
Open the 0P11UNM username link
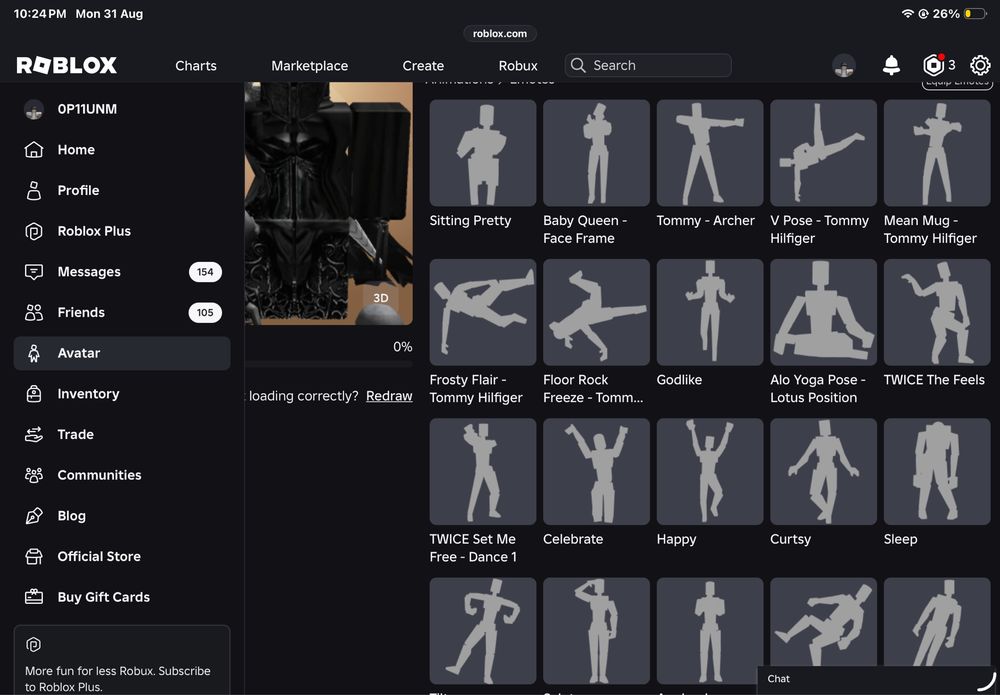click(x=87, y=109)
